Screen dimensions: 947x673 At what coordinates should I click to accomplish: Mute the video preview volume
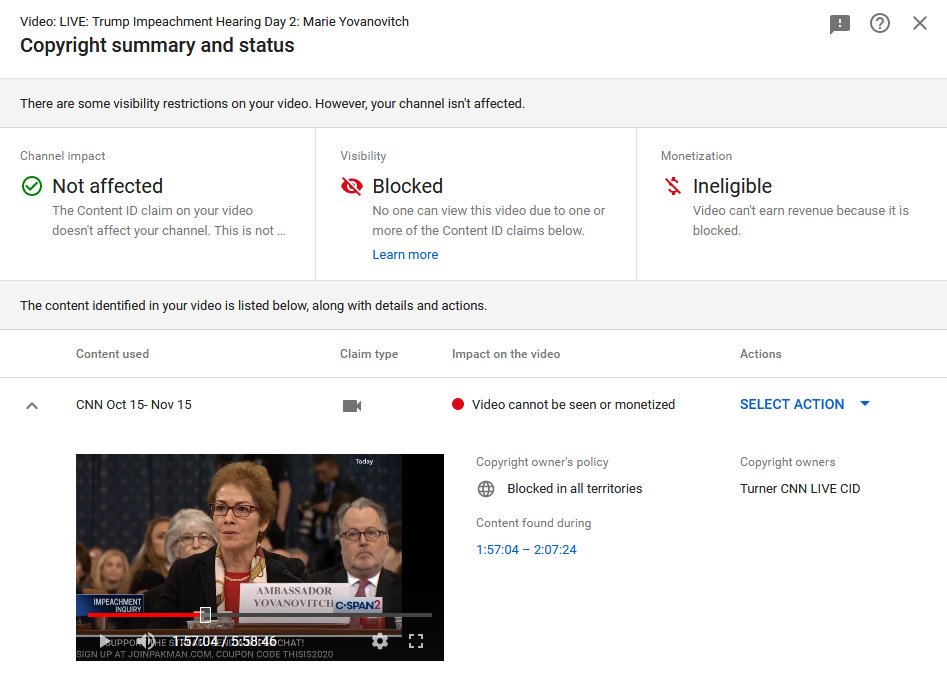tap(146, 641)
